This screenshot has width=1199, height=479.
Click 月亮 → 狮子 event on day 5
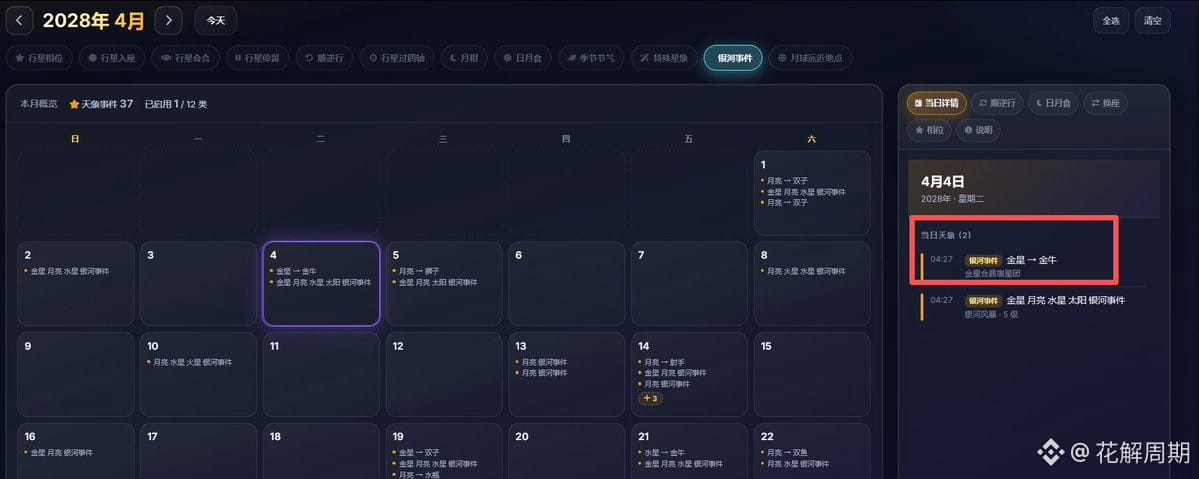tap(416, 271)
